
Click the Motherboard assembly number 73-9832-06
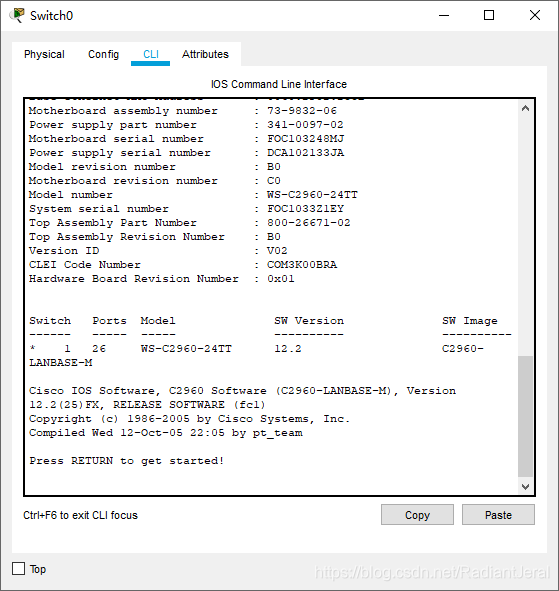point(302,111)
